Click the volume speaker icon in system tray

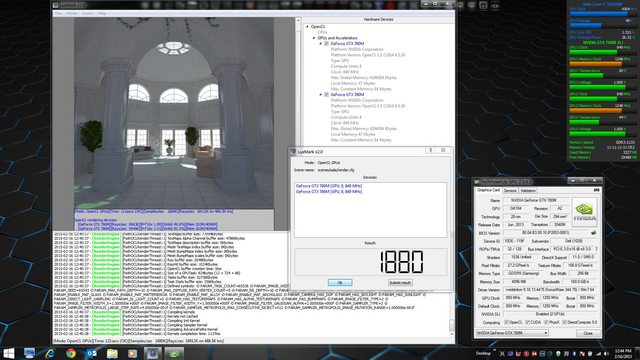point(606,353)
